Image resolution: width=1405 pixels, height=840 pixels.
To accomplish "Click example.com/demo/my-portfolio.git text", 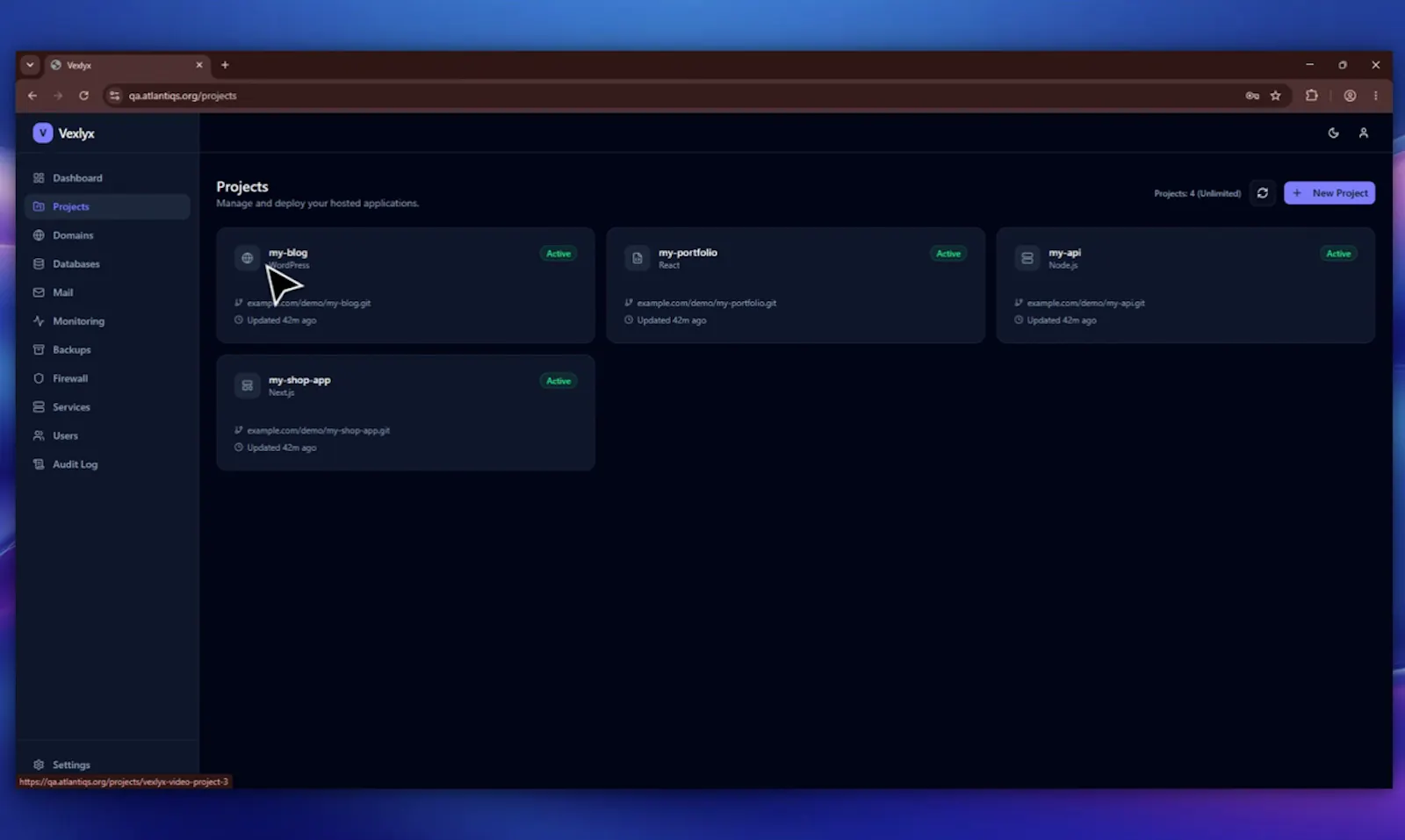I will [x=707, y=303].
